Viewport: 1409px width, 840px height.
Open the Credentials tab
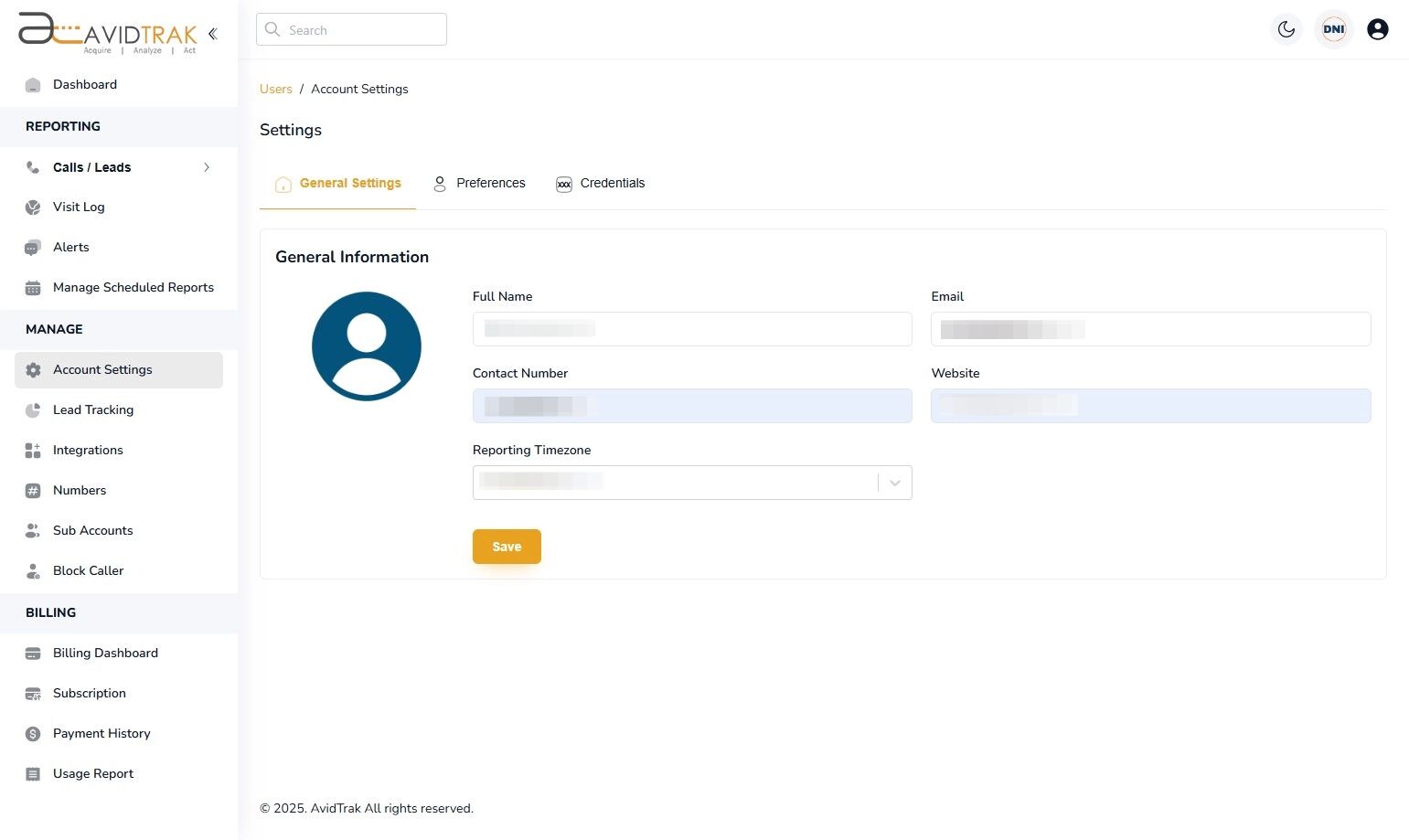click(x=612, y=183)
